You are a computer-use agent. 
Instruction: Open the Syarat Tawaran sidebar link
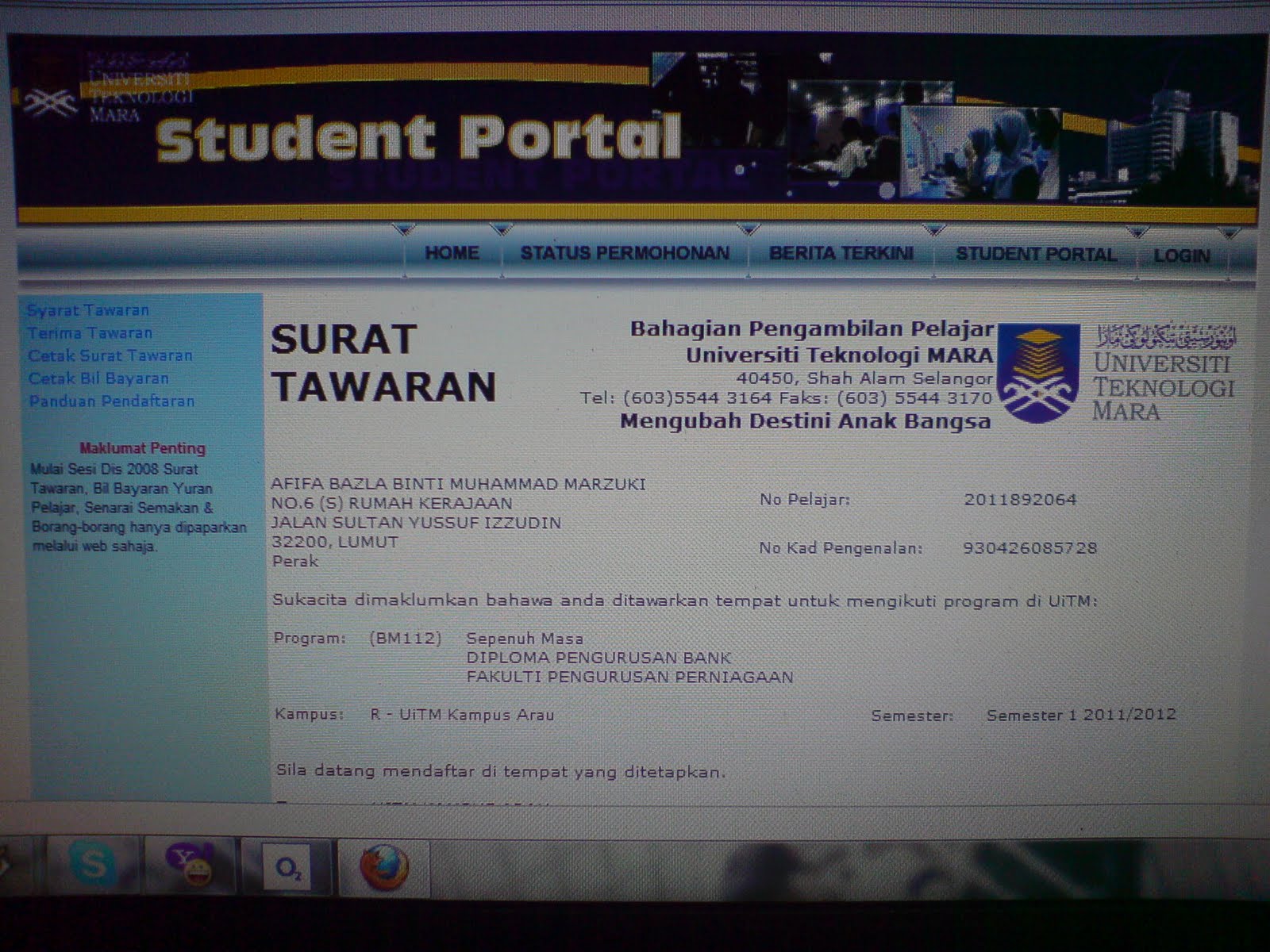point(88,310)
